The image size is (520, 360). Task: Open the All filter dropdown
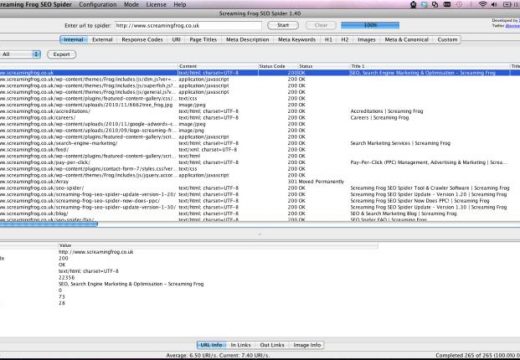(20, 54)
